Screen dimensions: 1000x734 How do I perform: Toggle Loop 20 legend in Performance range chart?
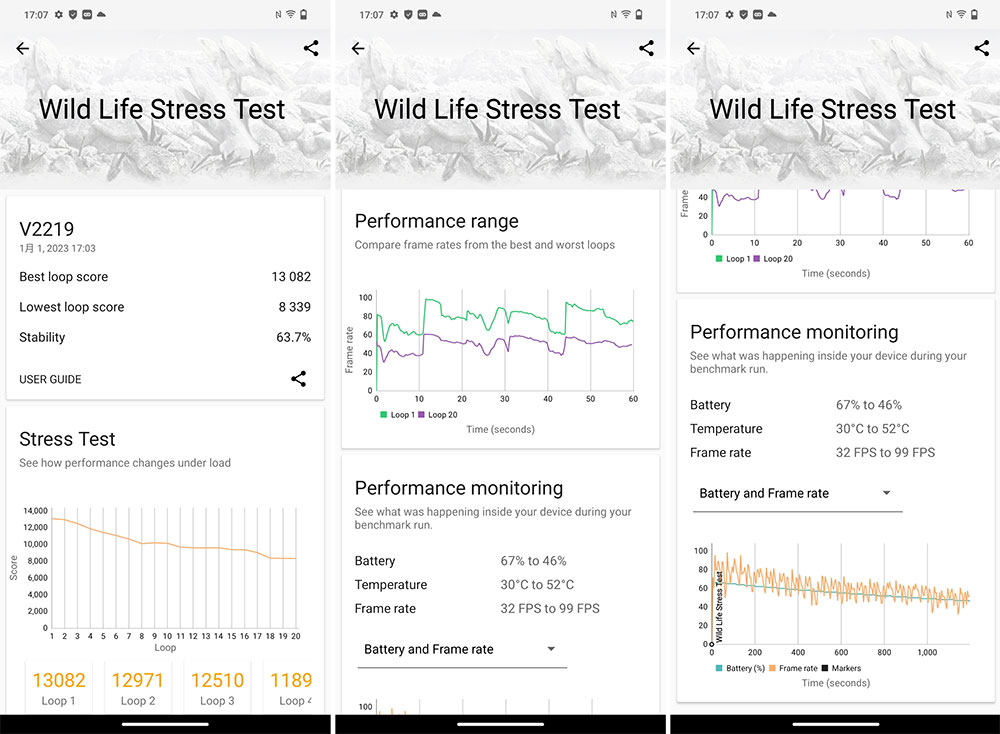(438, 415)
